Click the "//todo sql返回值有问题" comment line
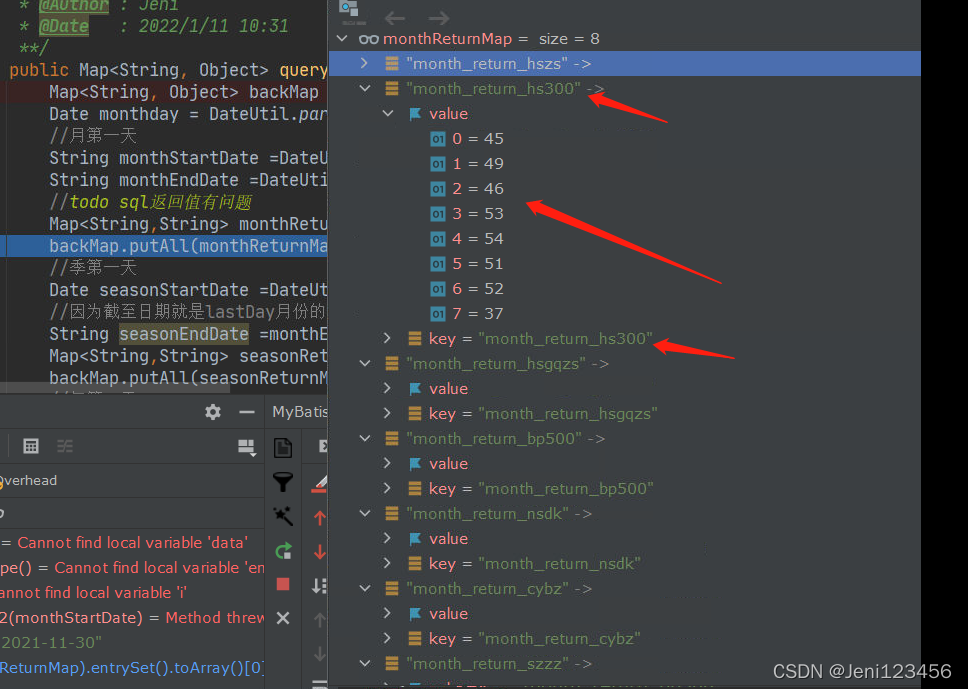 coord(151,202)
